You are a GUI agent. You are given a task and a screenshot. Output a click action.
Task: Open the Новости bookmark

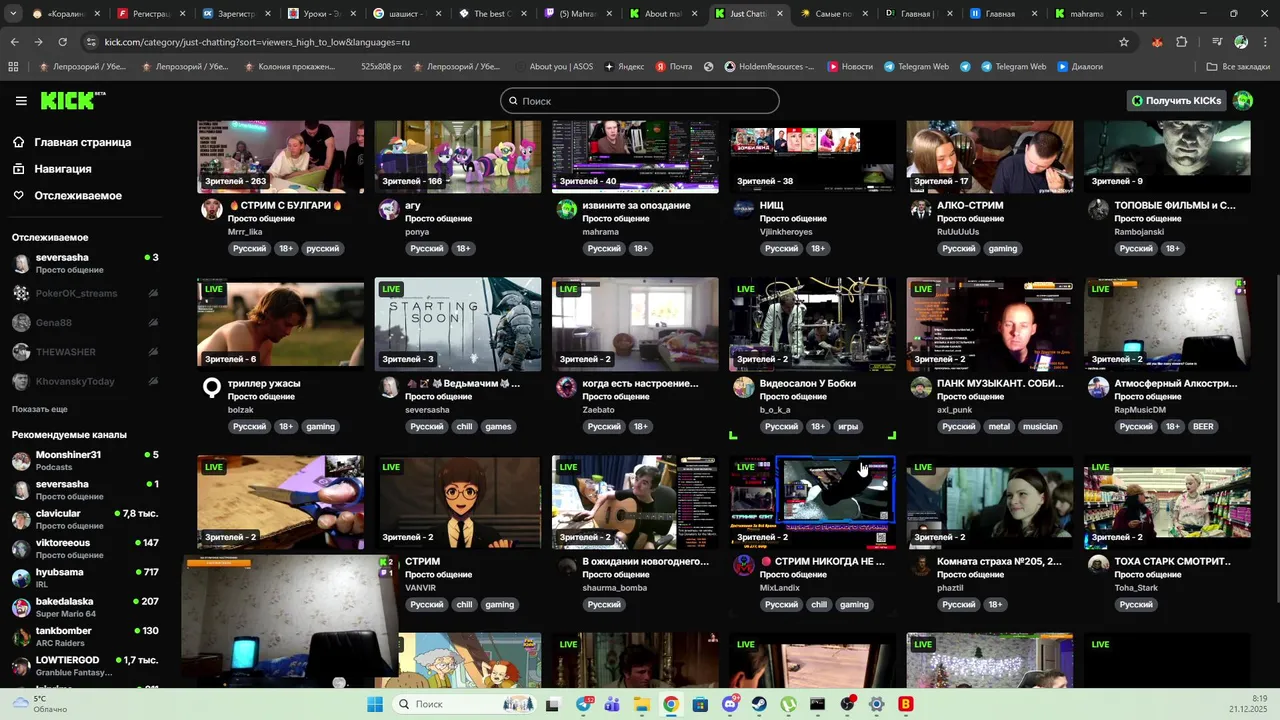pyautogui.click(x=848, y=67)
